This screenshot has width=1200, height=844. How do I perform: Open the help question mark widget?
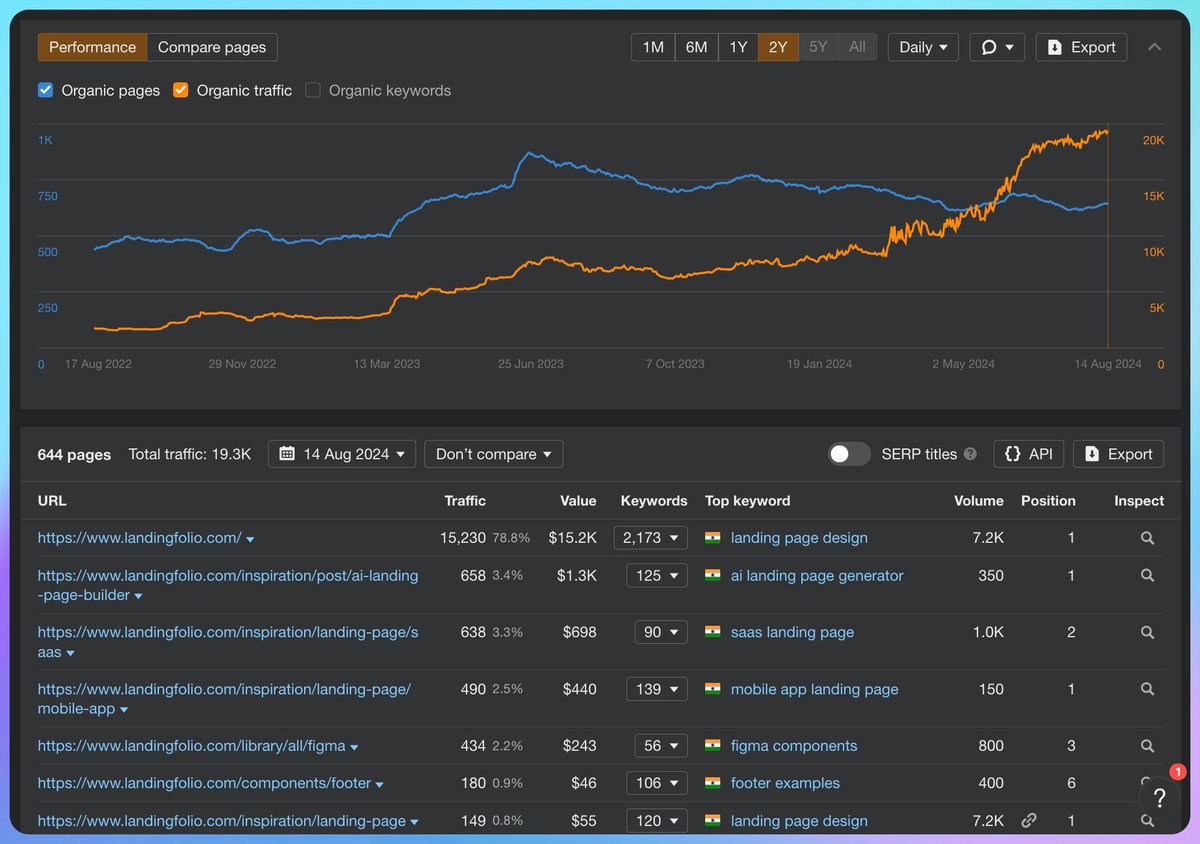click(1159, 798)
